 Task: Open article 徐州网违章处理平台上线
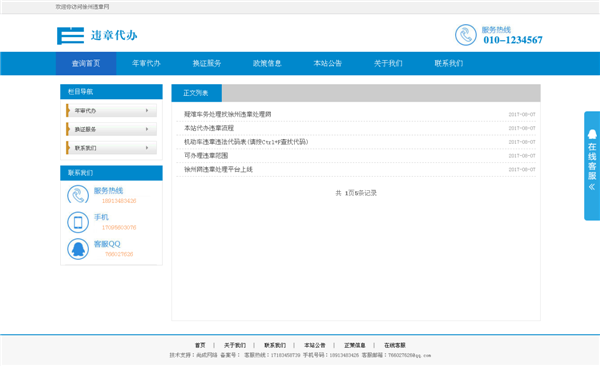click(218, 169)
